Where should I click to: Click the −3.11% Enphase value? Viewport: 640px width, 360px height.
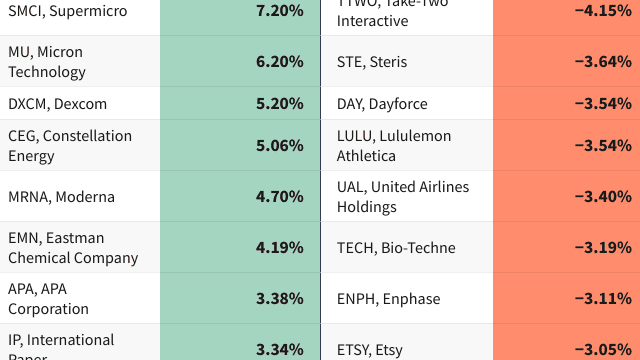567,298
